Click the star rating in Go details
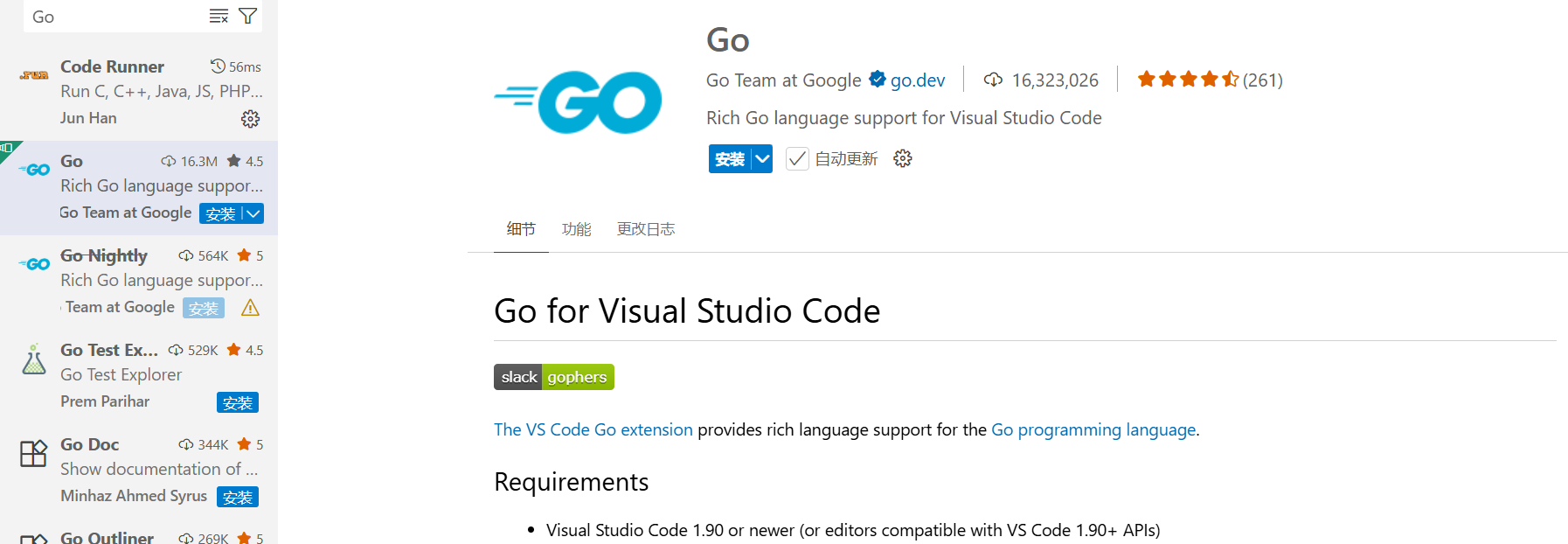This screenshot has width=1568, height=544. click(1188, 80)
